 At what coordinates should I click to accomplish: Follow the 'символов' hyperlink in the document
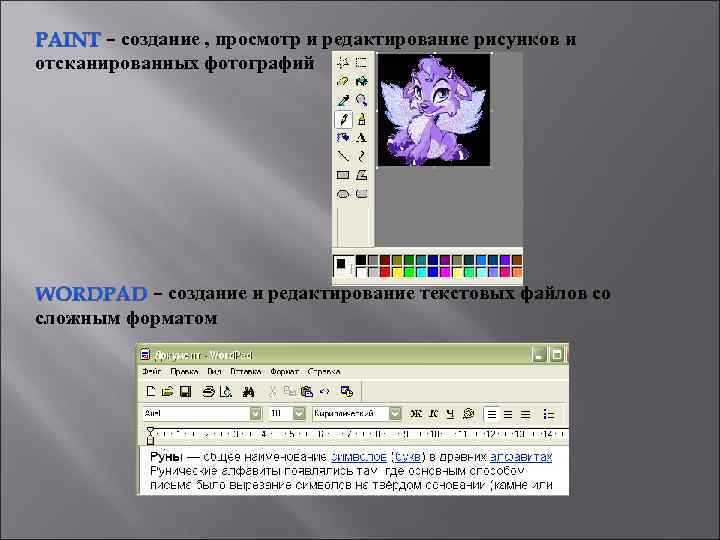click(359, 457)
